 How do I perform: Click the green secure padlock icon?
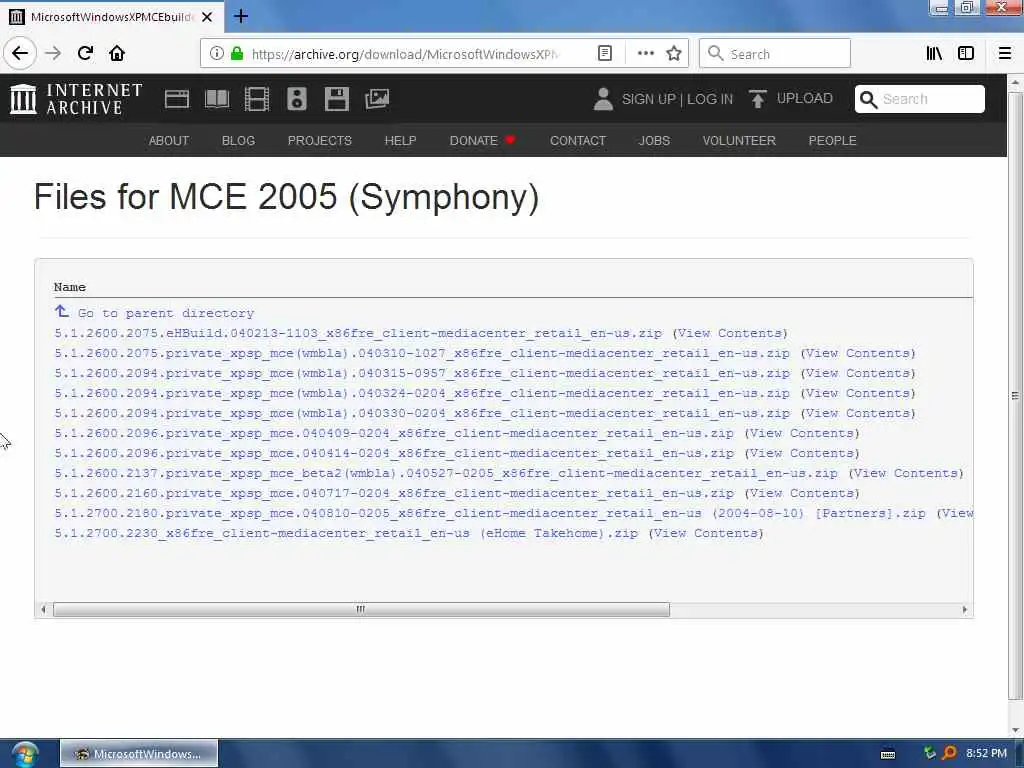237,53
